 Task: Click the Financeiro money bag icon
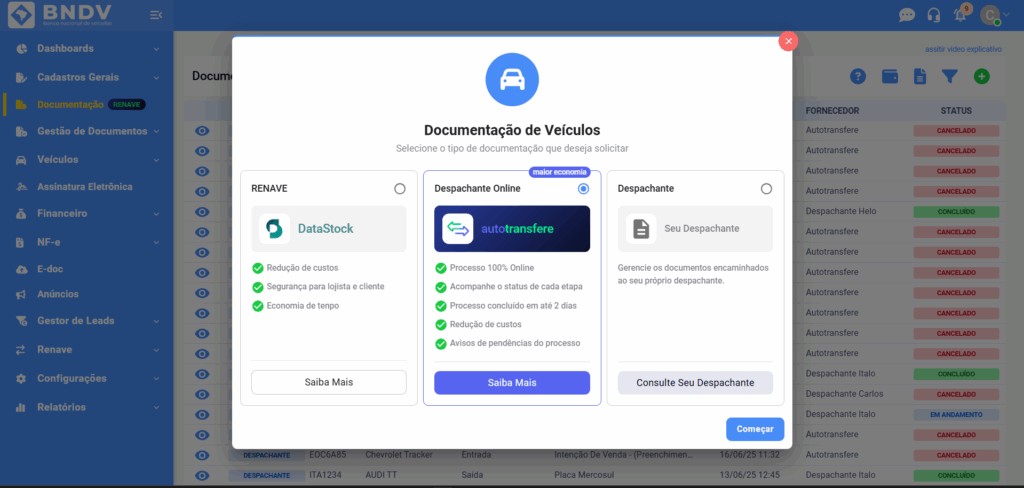21,214
